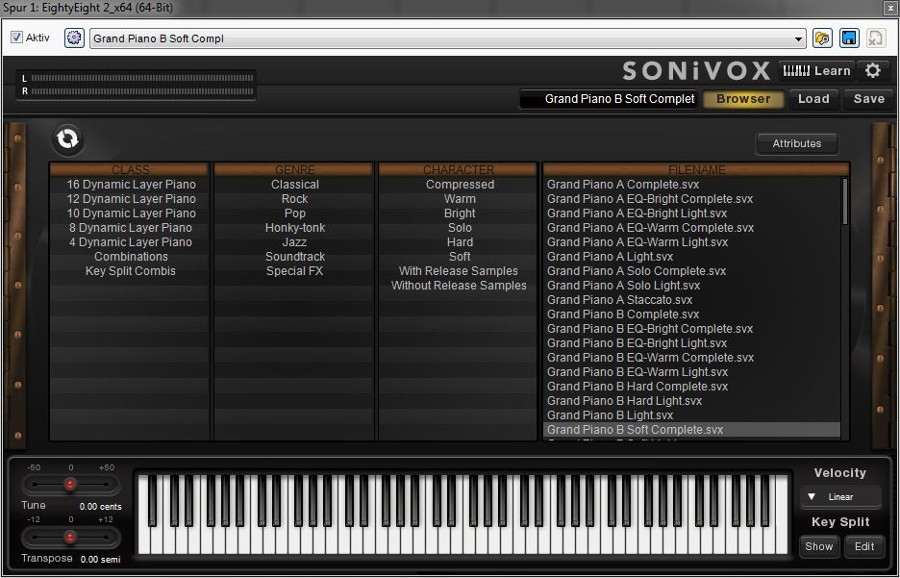This screenshot has width=900, height=578.
Task: Click the GENRE column header
Action: pos(294,169)
